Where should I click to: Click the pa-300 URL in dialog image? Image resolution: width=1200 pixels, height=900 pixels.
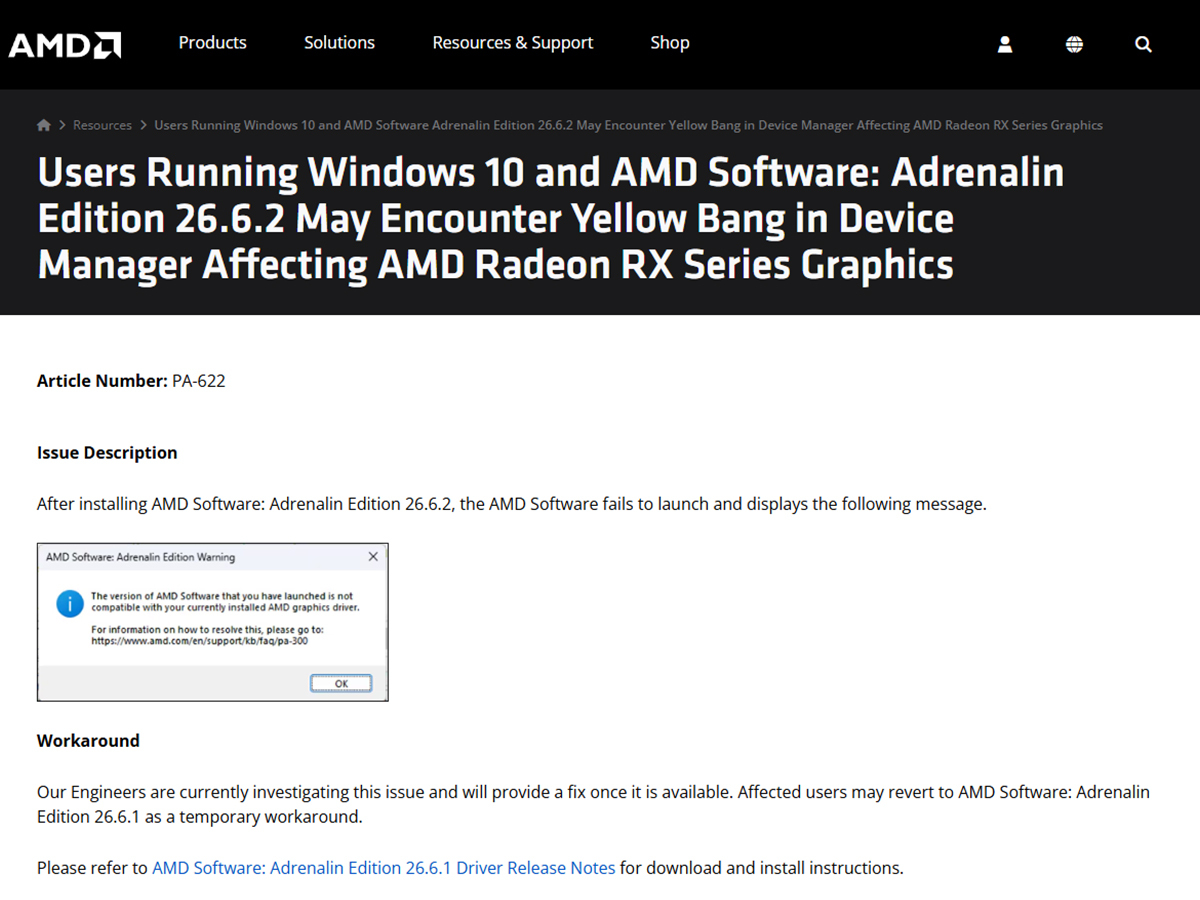coord(199,641)
